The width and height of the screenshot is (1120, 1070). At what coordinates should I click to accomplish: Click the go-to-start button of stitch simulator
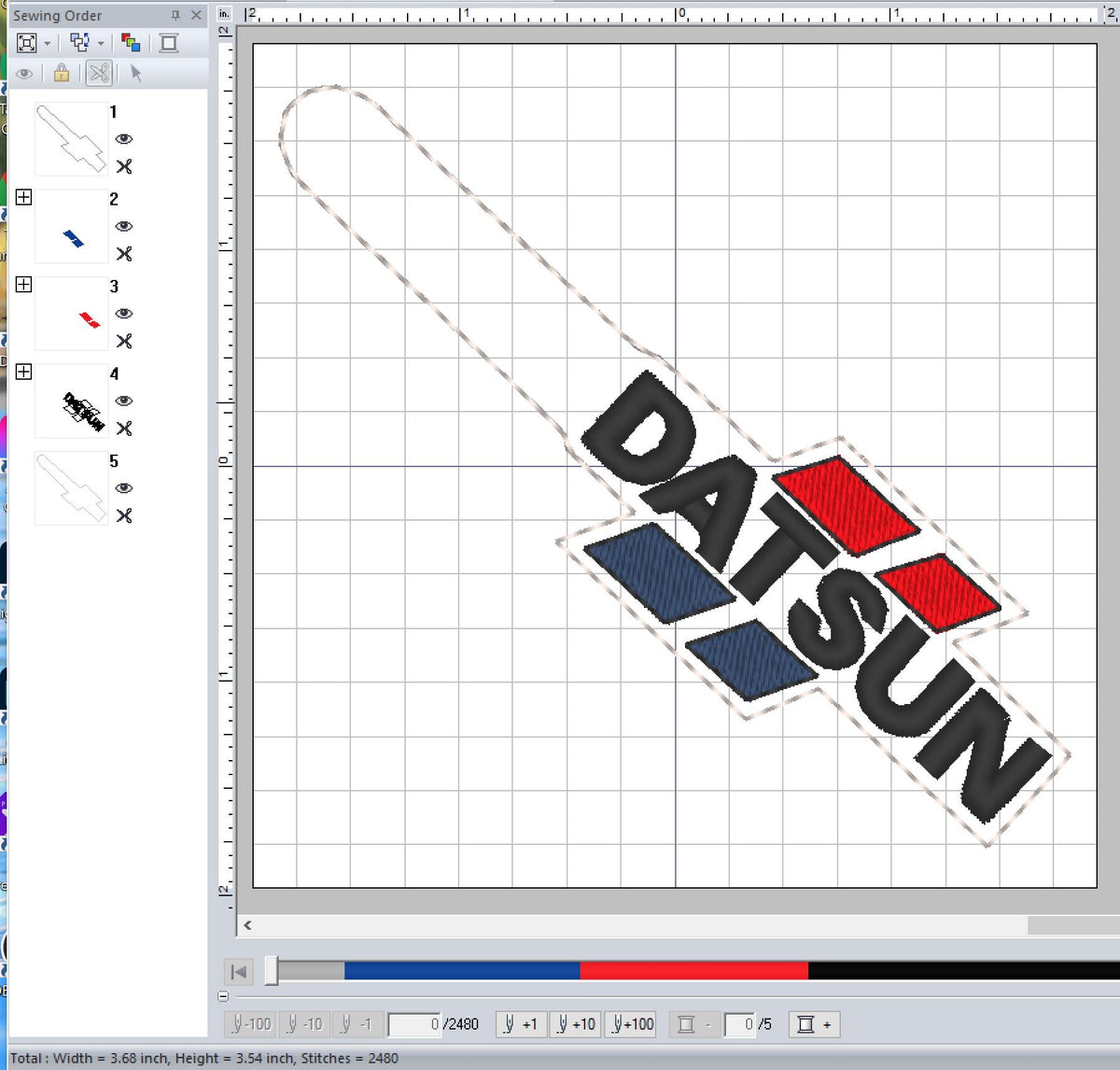(x=239, y=971)
